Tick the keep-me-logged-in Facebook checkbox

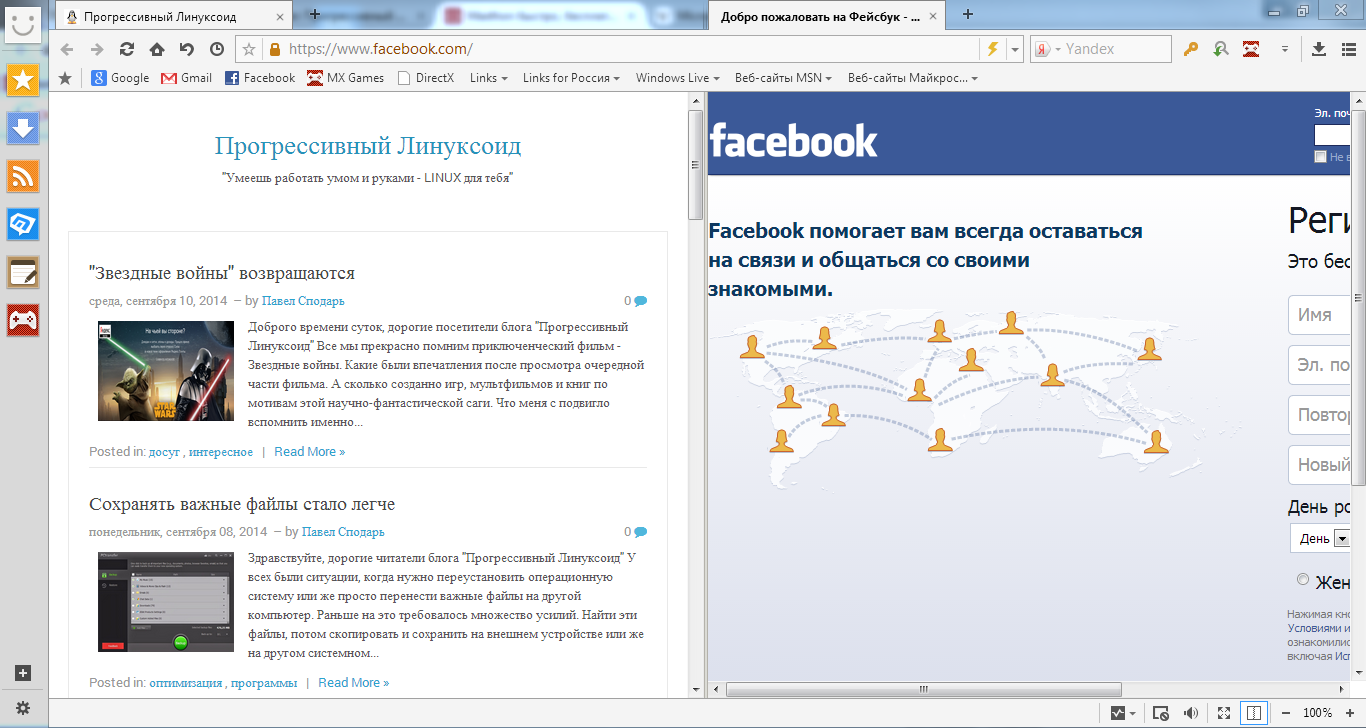click(1320, 156)
